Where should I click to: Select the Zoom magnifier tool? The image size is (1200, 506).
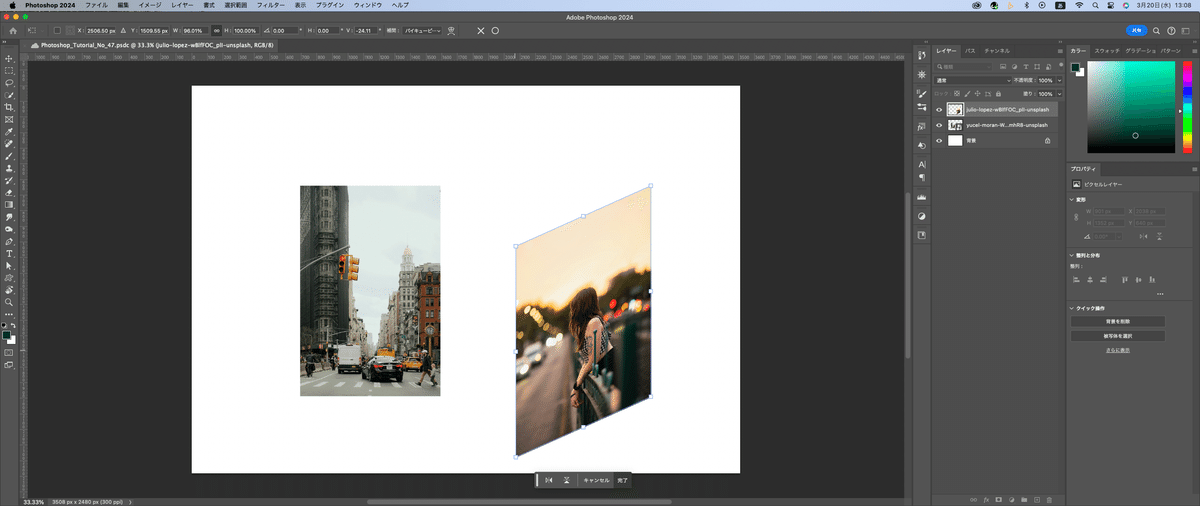click(x=9, y=301)
